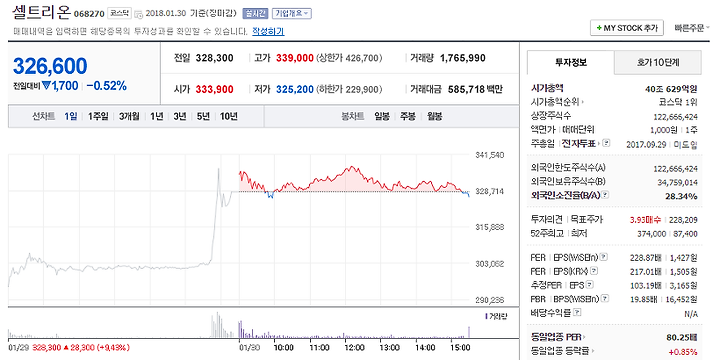
Task: Select the 1주일 line chart period
Action: point(98,117)
